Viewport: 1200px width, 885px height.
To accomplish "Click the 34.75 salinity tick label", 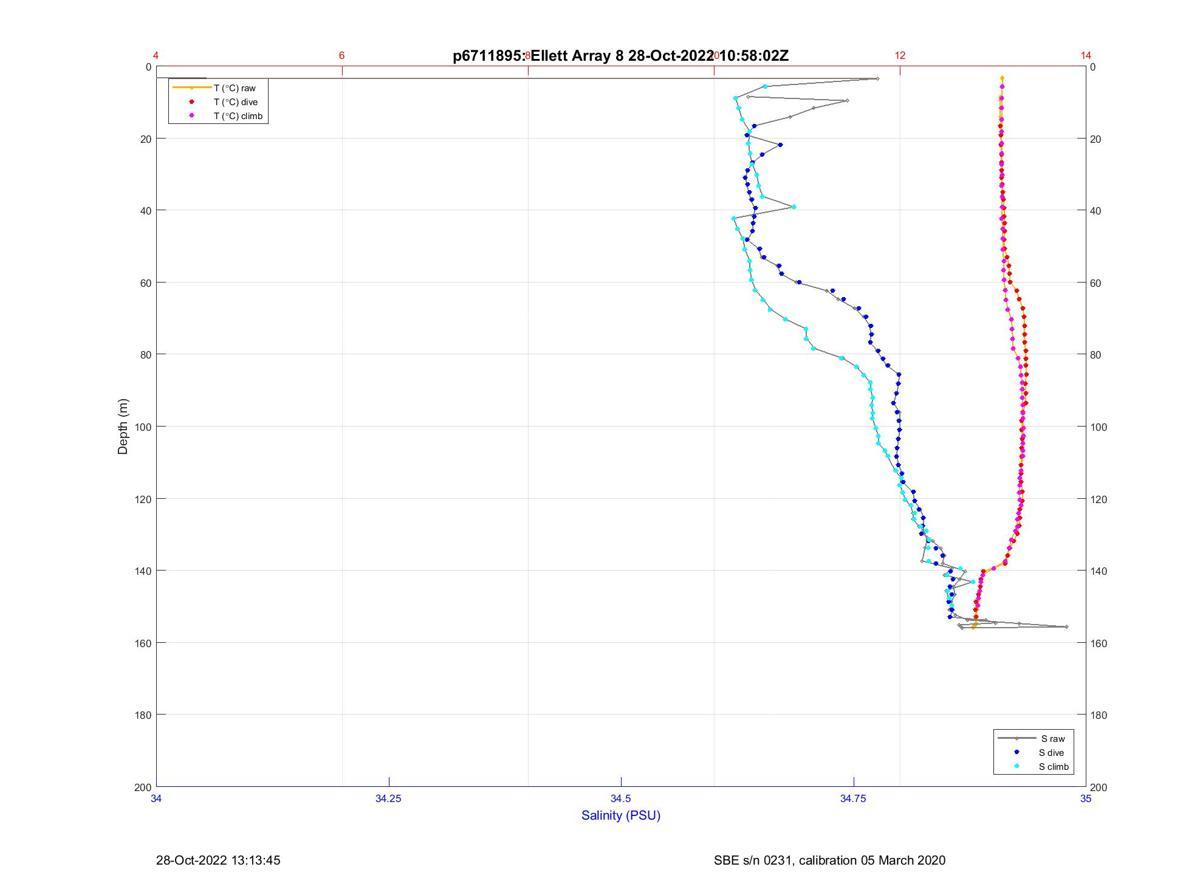I will pos(853,798).
